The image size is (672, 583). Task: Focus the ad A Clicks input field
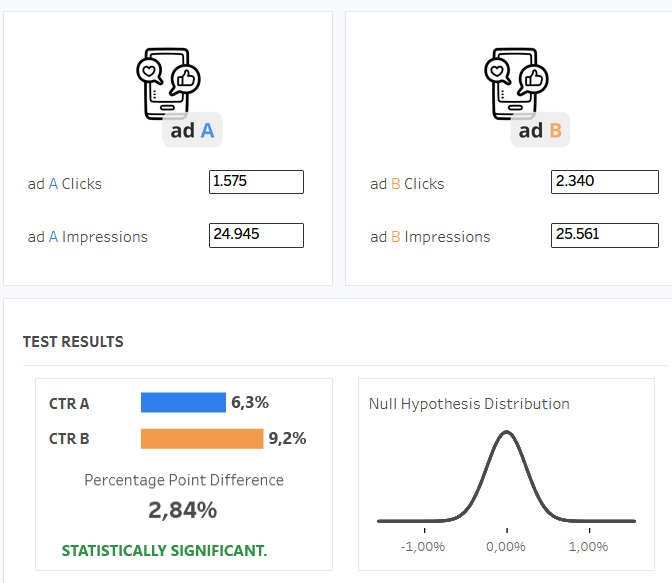tap(256, 182)
